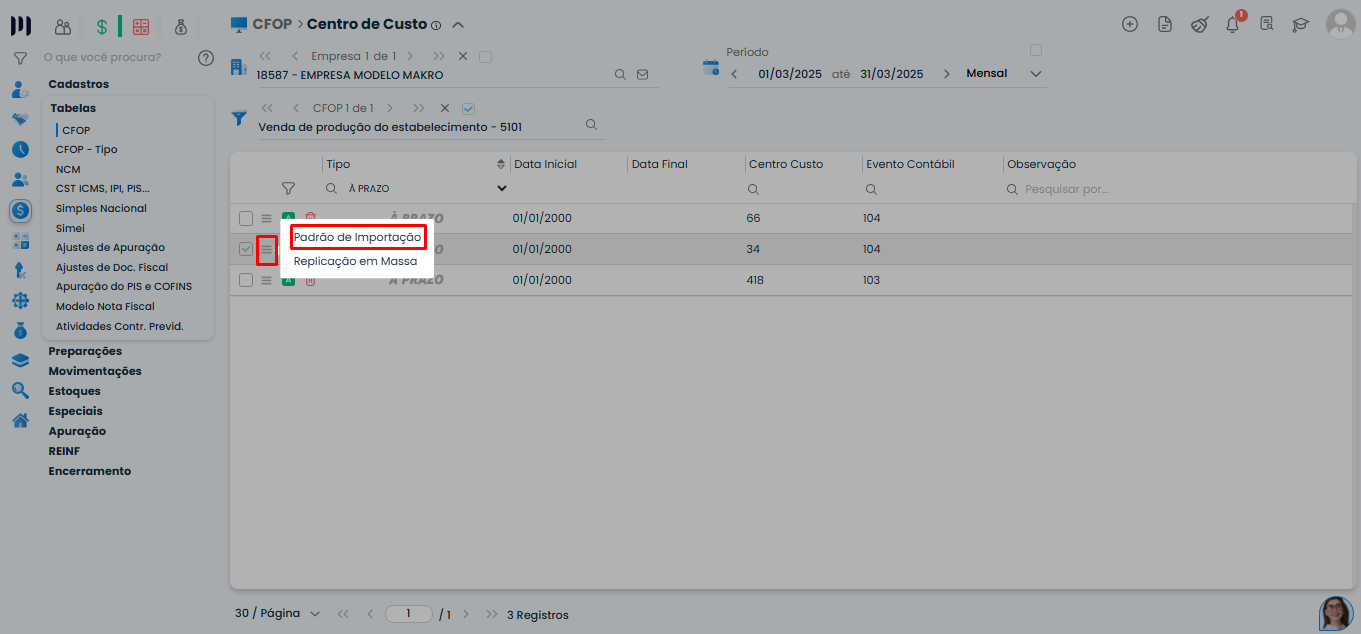Viewport: 1361px width, 634px height.
Task: Click the Centro Custo column search icon
Action: (753, 189)
